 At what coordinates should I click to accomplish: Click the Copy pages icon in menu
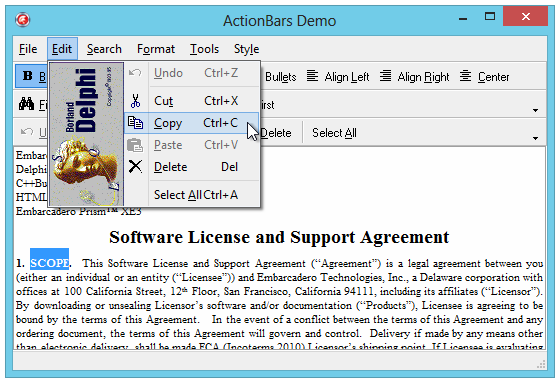pyautogui.click(x=135, y=123)
